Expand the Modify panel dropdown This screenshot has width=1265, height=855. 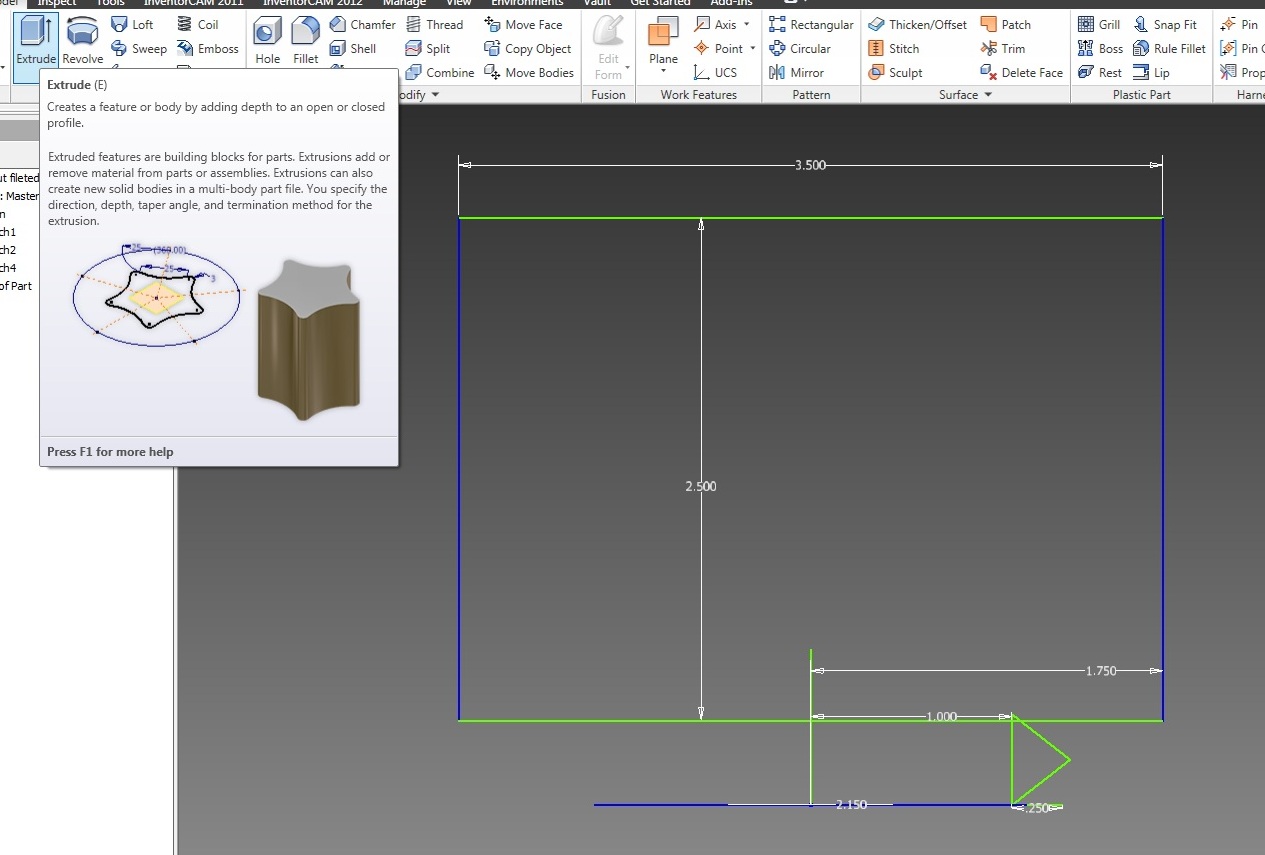(x=434, y=95)
